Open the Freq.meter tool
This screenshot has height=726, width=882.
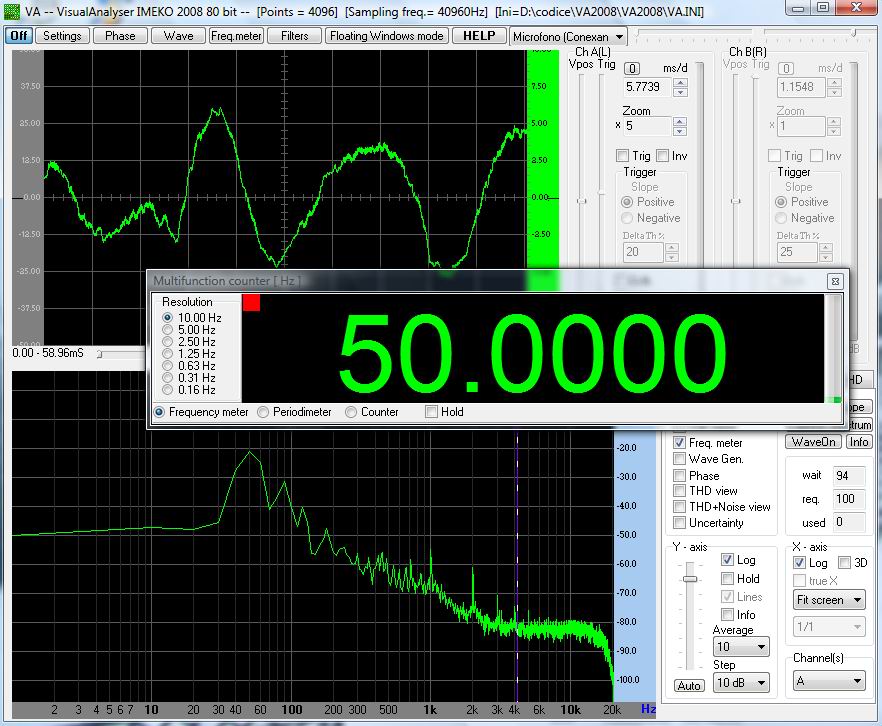point(236,35)
